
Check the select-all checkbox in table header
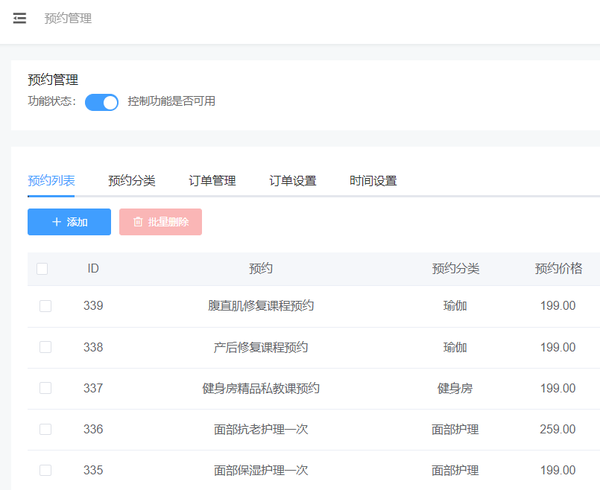(42, 269)
